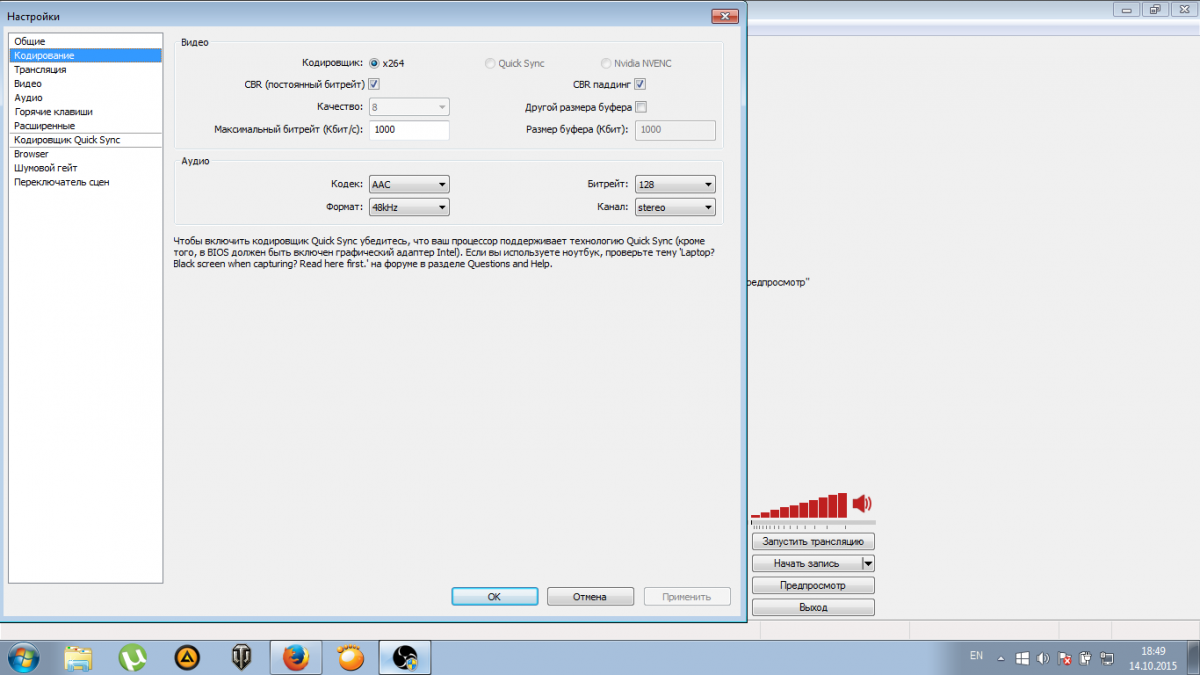Open the Windows Start menu orb

pos(23,657)
